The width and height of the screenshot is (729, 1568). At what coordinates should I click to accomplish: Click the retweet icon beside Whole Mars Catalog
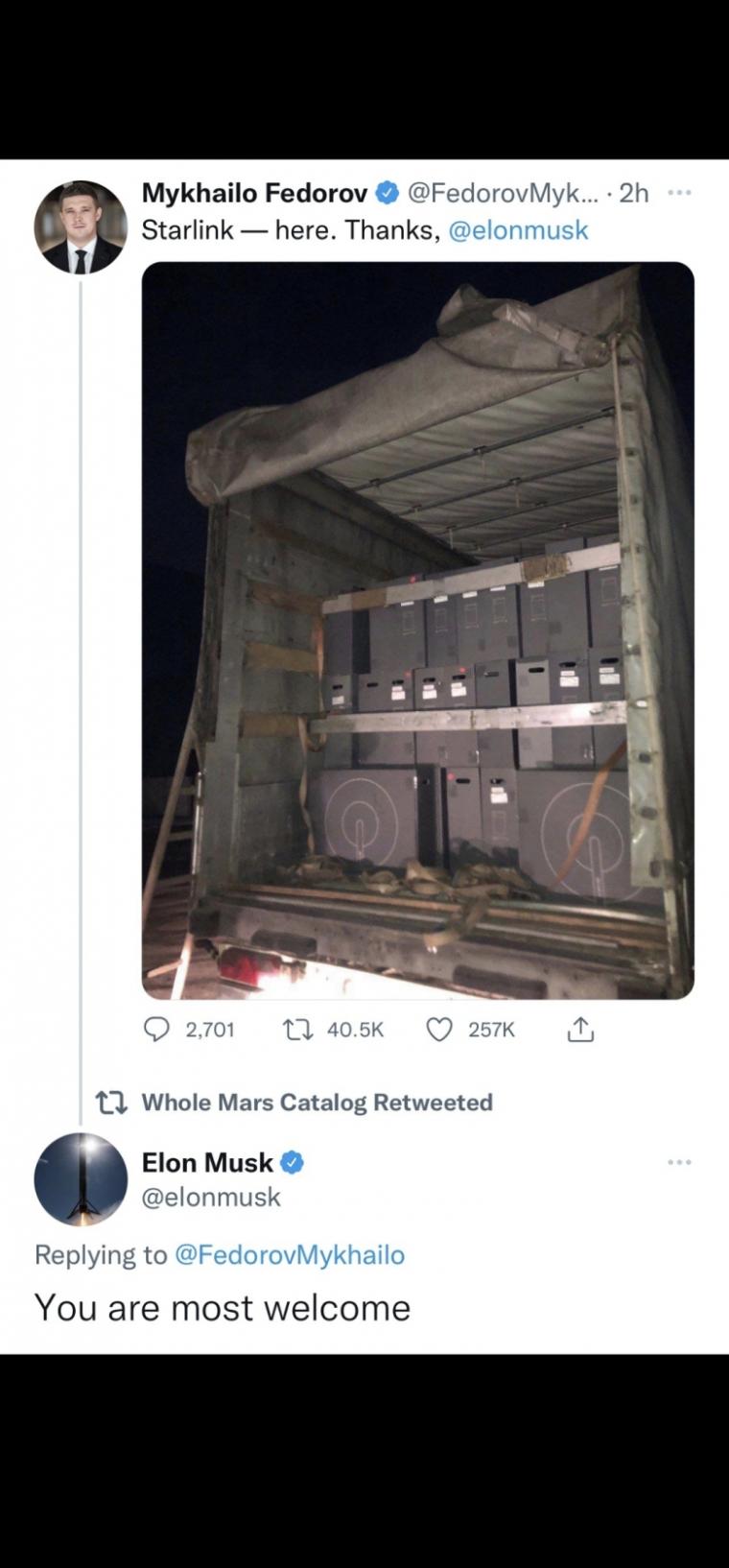(x=111, y=1103)
